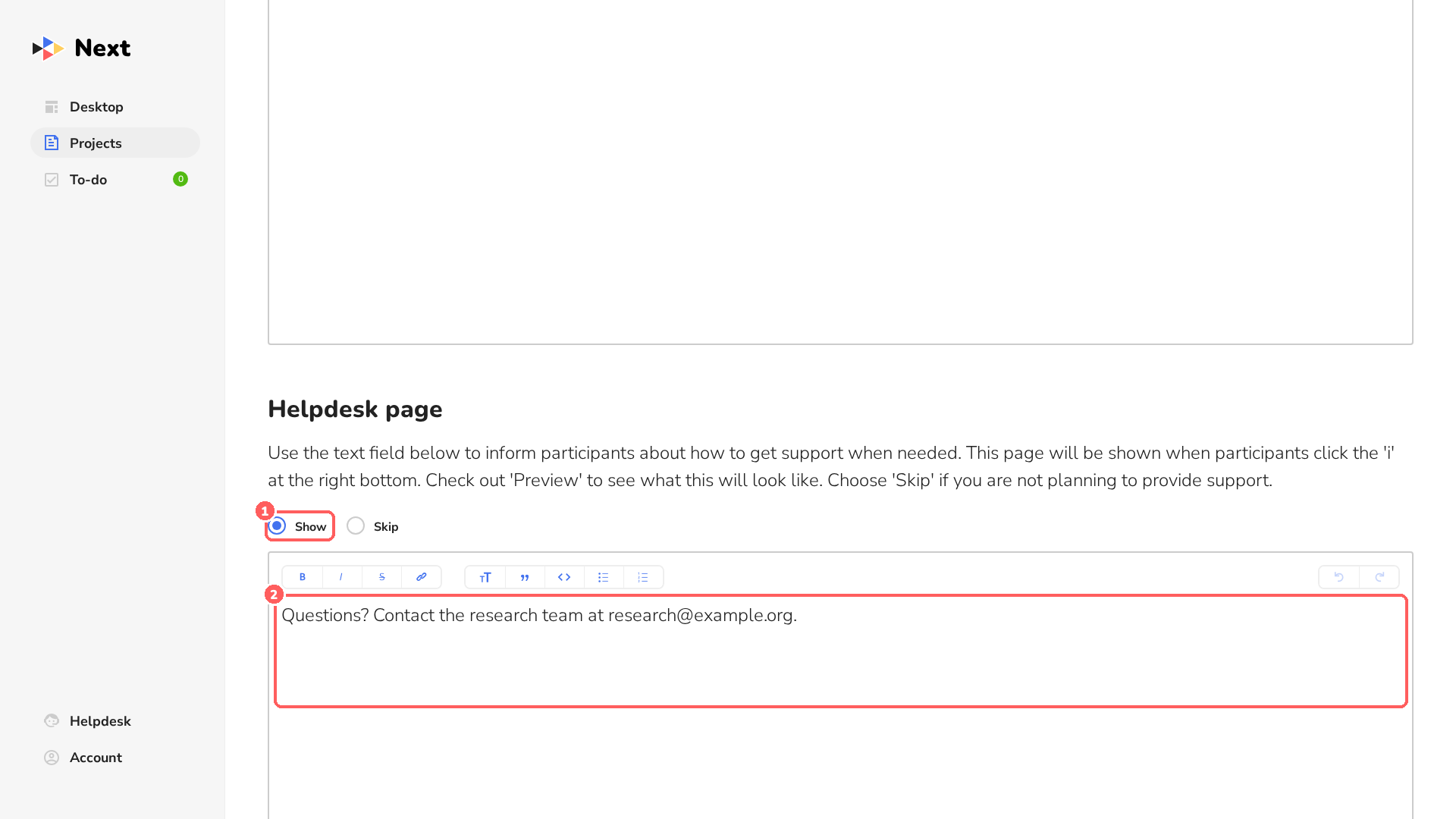Image resolution: width=1456 pixels, height=819 pixels.
Task: Insert a link with link icon
Action: pyautogui.click(x=421, y=577)
